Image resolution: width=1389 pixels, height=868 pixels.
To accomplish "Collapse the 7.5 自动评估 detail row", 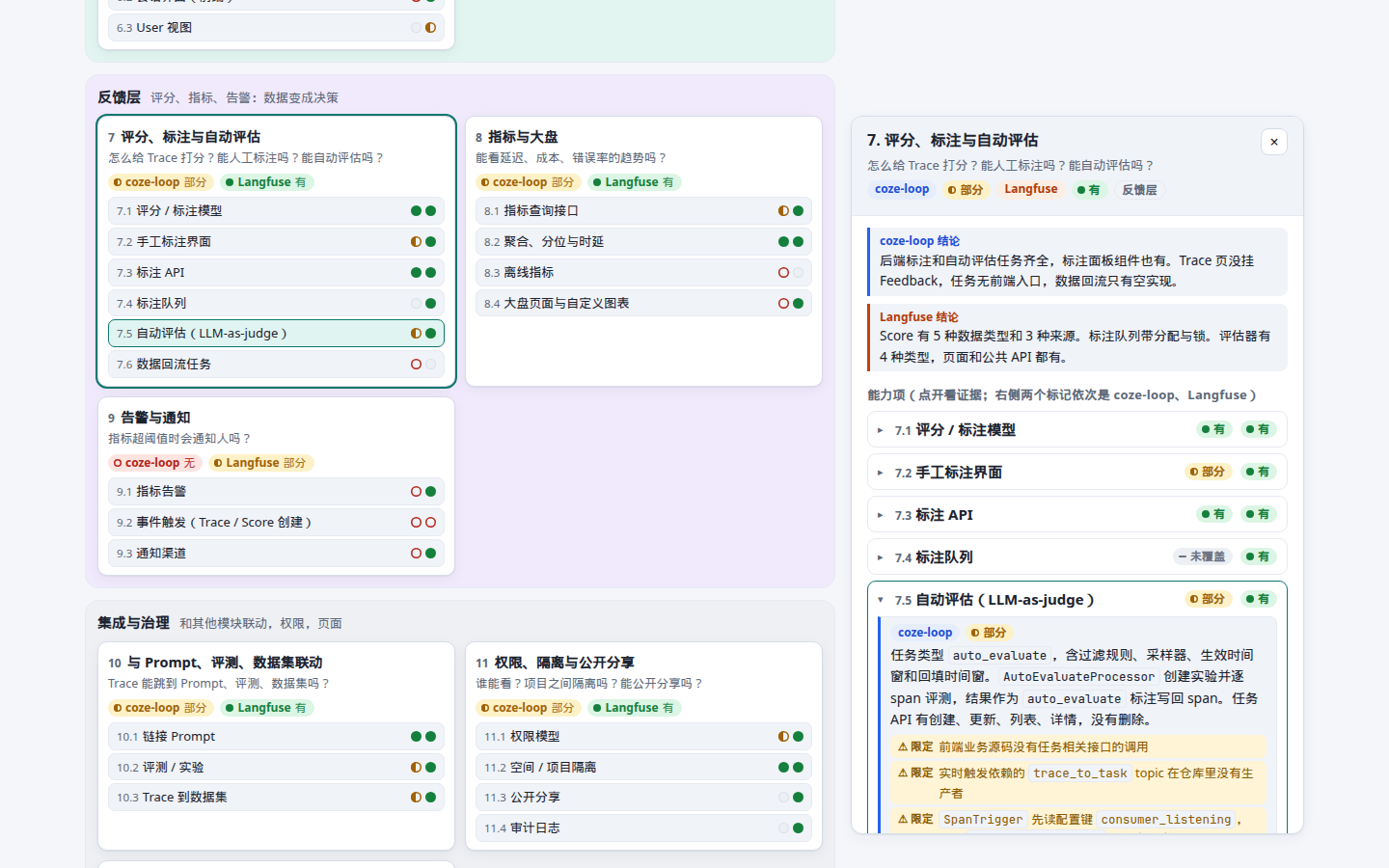I will pos(1076,600).
